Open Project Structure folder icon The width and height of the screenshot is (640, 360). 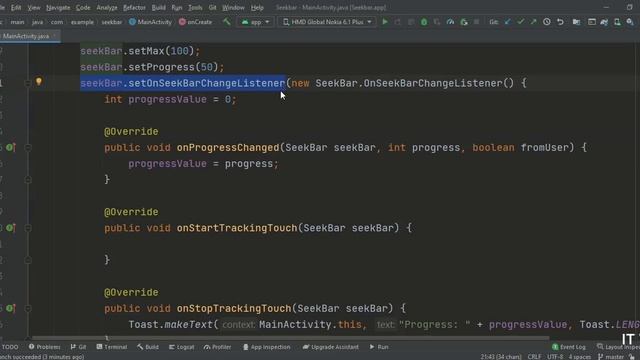[x=576, y=22]
